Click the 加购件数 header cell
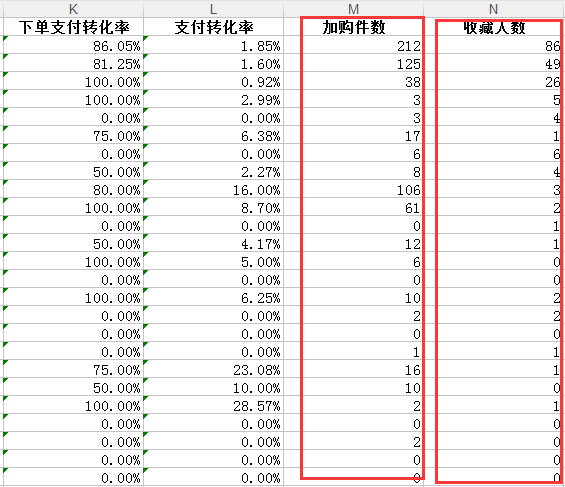Viewport: 565px width, 487px height. [x=353, y=27]
